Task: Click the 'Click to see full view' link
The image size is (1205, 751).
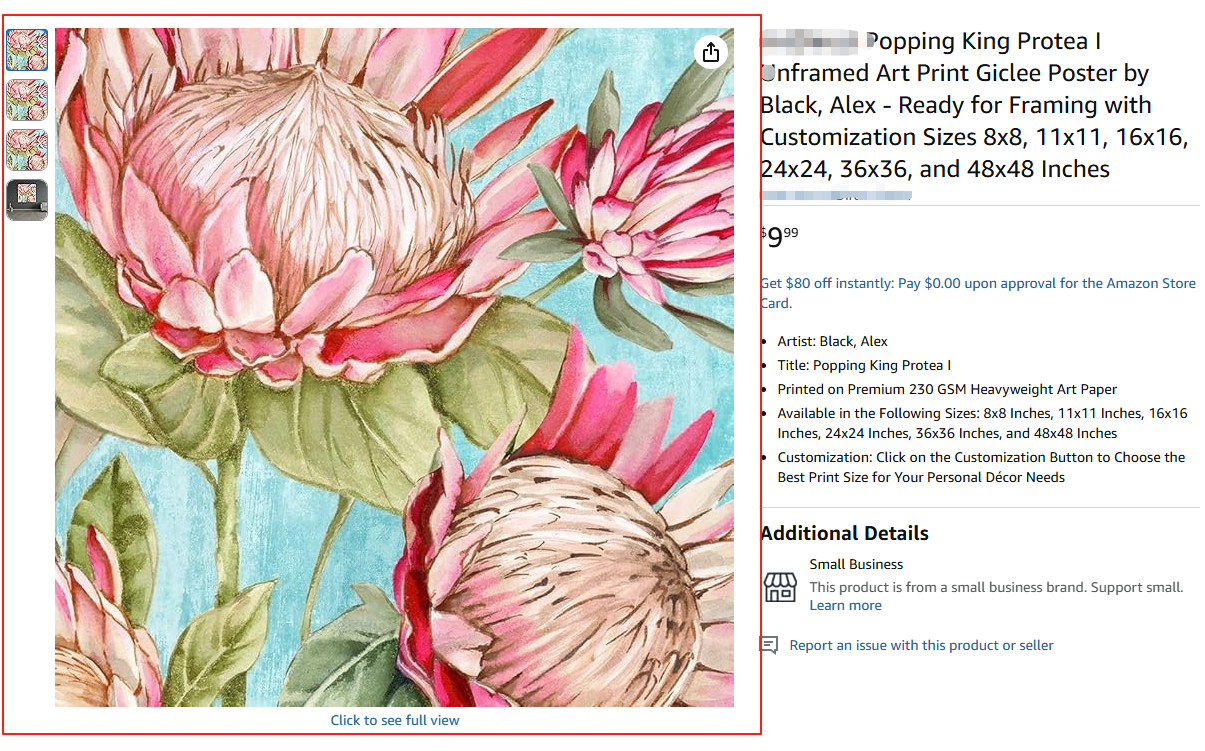Action: [395, 720]
